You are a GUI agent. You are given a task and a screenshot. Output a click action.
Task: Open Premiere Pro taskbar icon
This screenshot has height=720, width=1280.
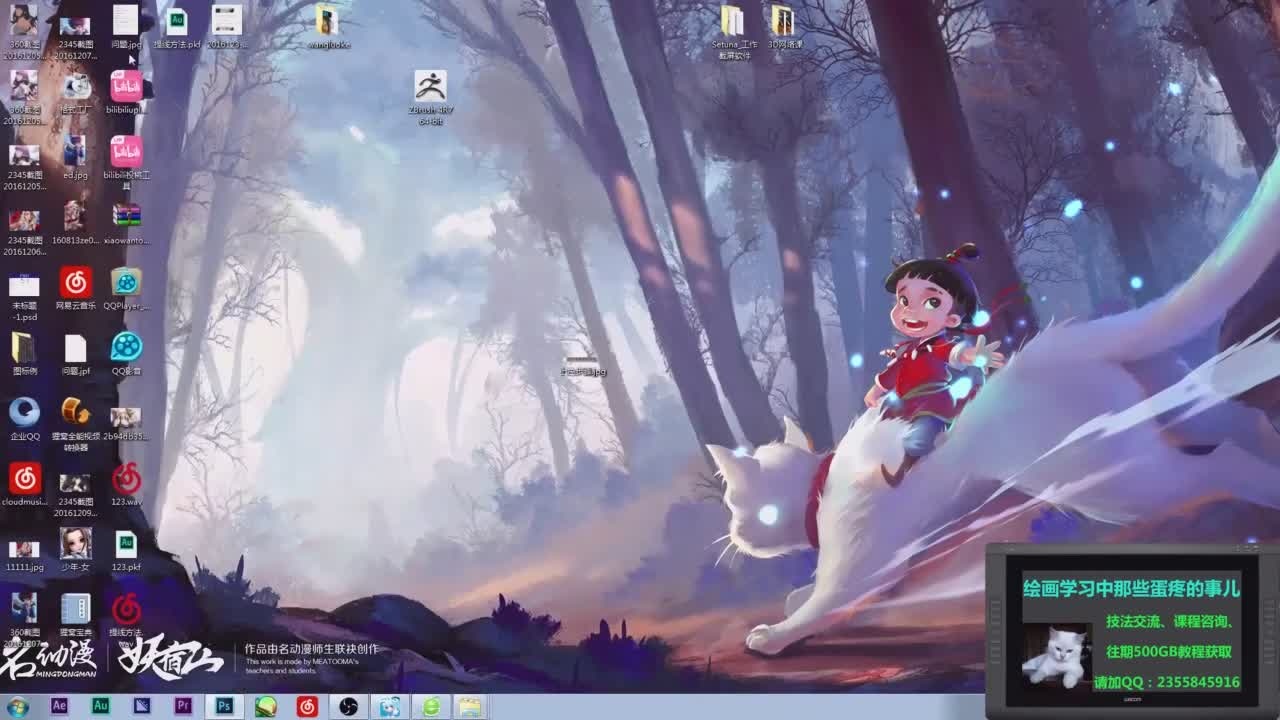183,706
